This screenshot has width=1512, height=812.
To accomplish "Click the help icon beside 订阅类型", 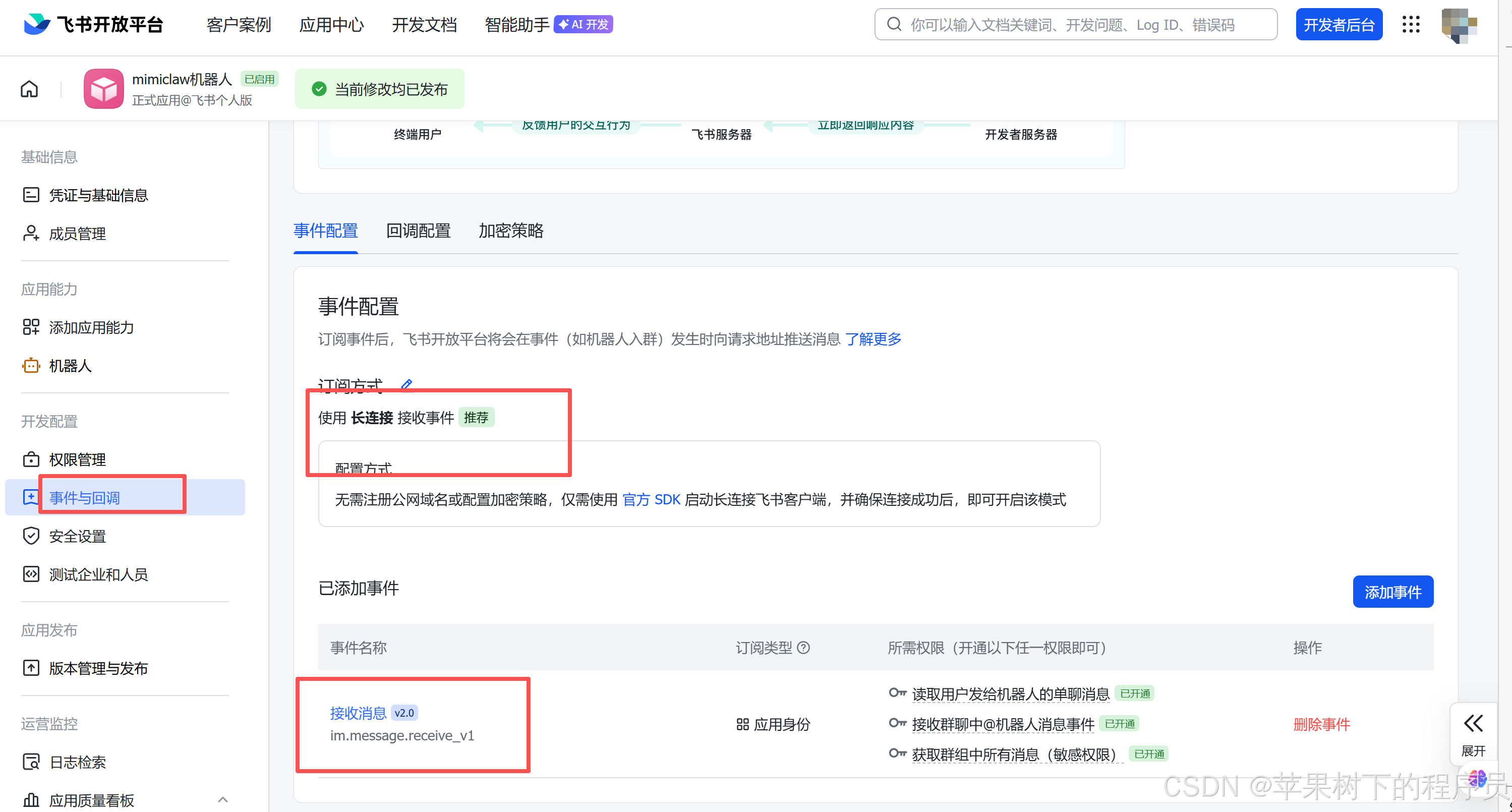I will click(x=803, y=648).
